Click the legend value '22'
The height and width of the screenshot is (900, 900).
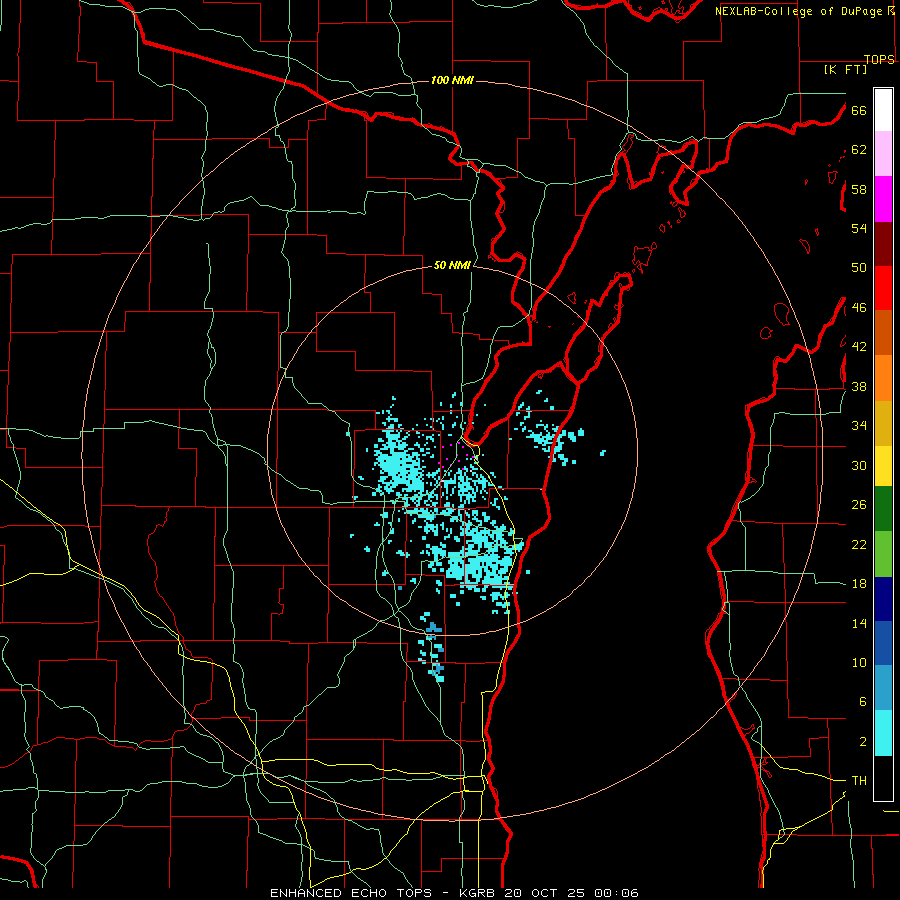859,544
